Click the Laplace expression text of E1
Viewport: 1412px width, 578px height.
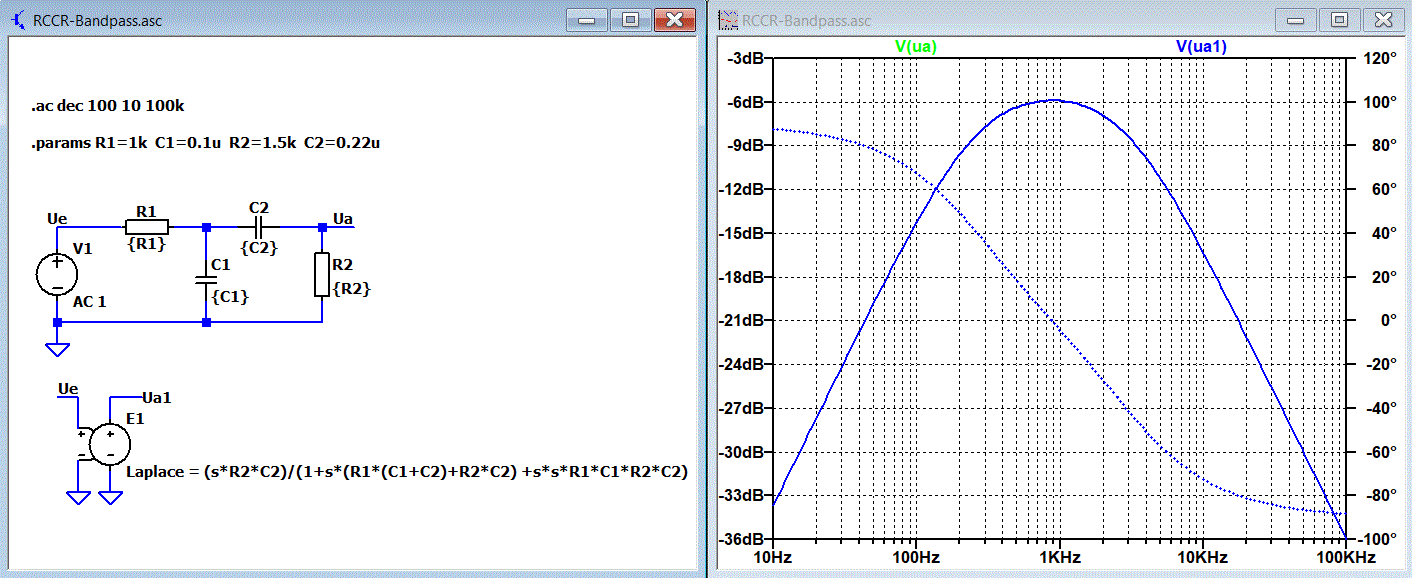pyautogui.click(x=407, y=471)
